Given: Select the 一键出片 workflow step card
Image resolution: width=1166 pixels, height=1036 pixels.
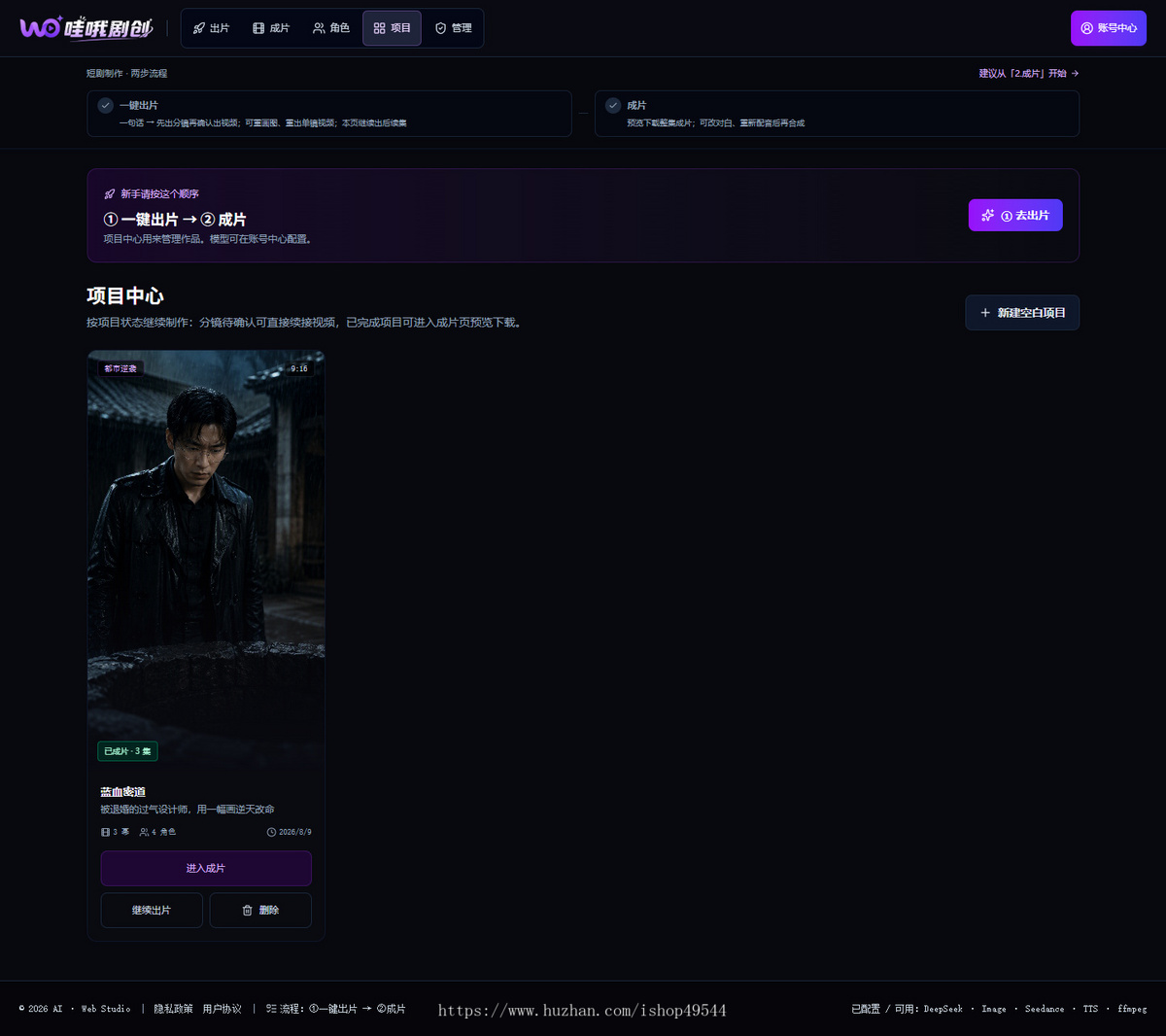Looking at the screenshot, I should point(329,114).
